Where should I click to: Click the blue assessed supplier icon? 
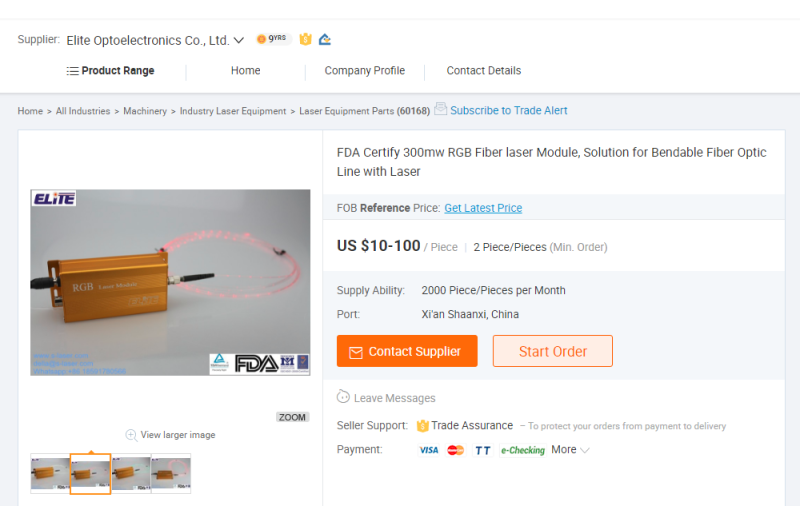(x=324, y=39)
